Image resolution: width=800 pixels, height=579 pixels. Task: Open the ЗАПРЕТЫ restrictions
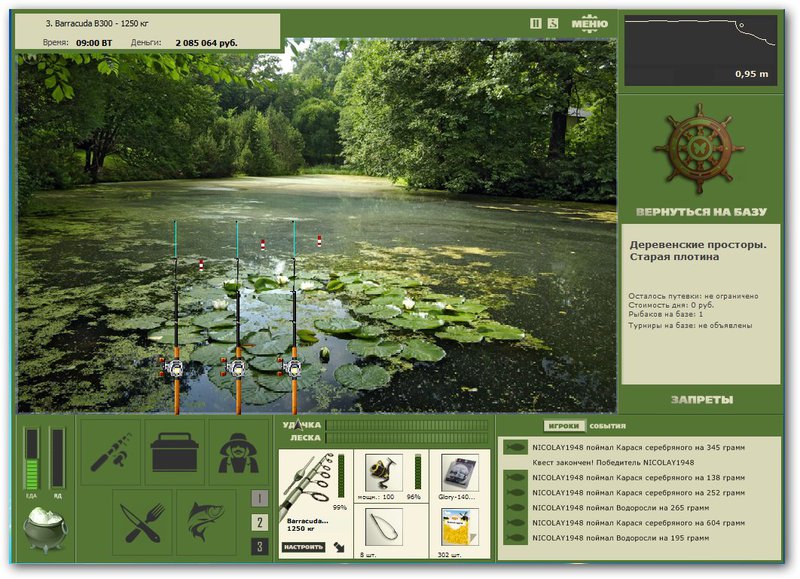[702, 399]
